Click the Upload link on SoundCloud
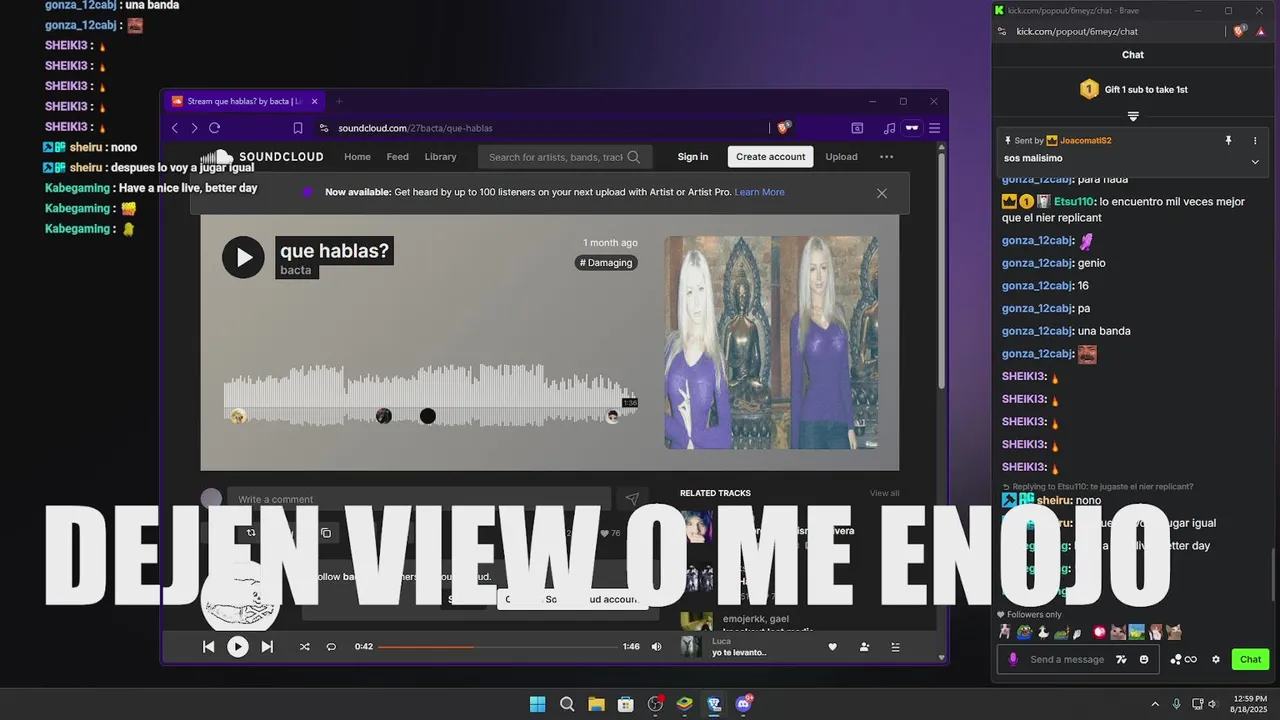Screen dimensions: 1280x720 [x=841, y=157]
